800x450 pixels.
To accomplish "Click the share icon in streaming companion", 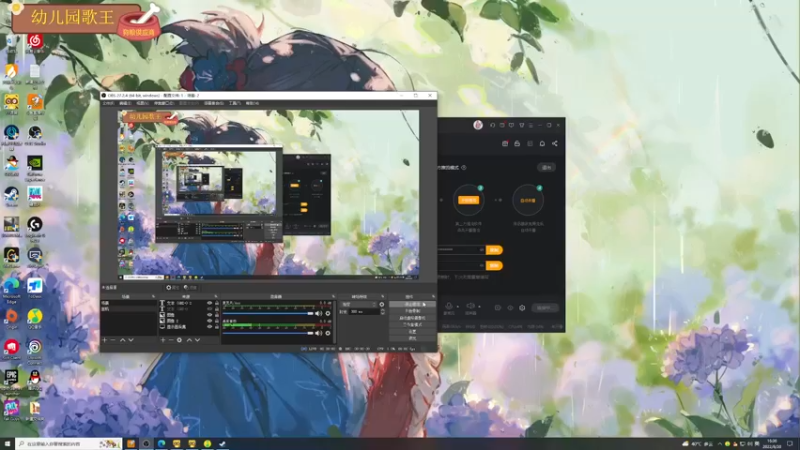I will click(x=555, y=143).
